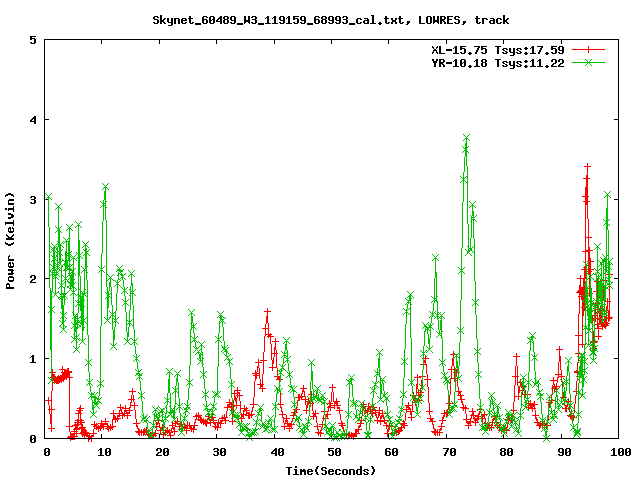Screen dimensions: 640x480
Task: Select the YR-10.18 Tsys:11.22 legend label
Action: (498, 63)
